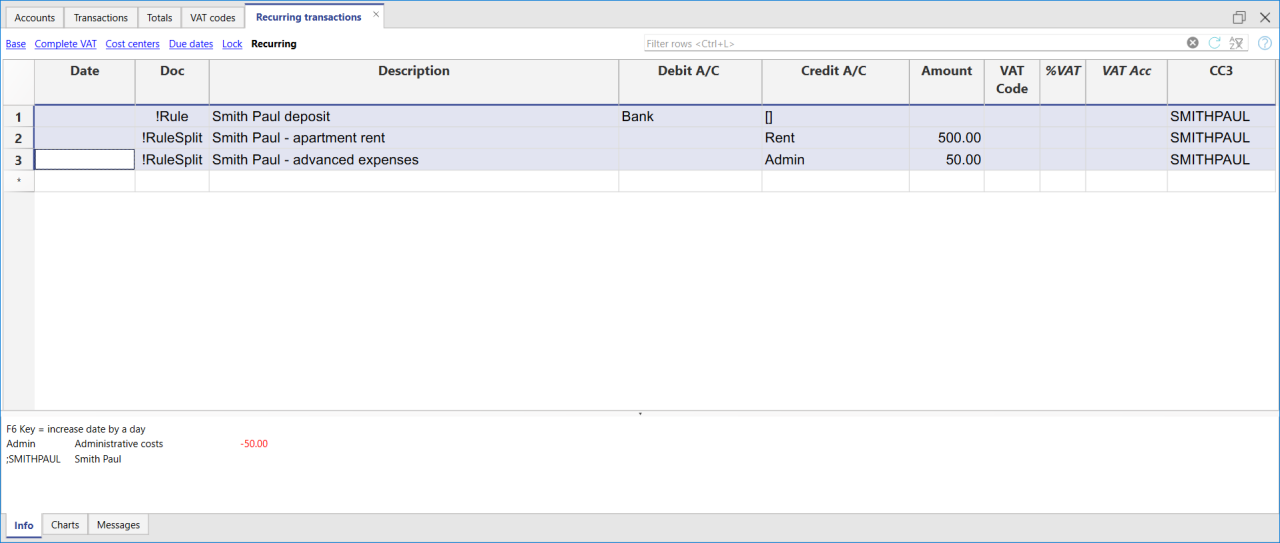Open the help question mark icon
The image size is (1280, 543).
coord(1264,43)
